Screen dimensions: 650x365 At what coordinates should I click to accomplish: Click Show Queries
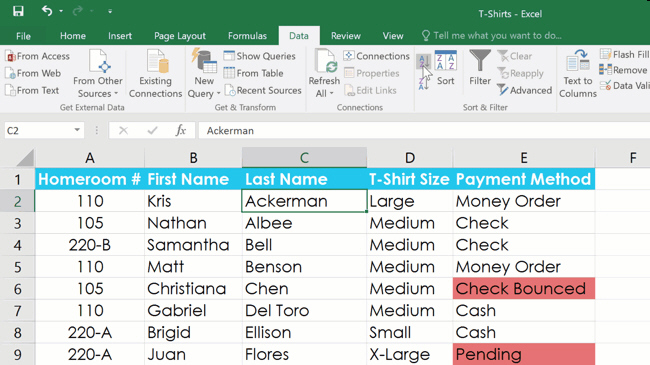tap(260, 56)
